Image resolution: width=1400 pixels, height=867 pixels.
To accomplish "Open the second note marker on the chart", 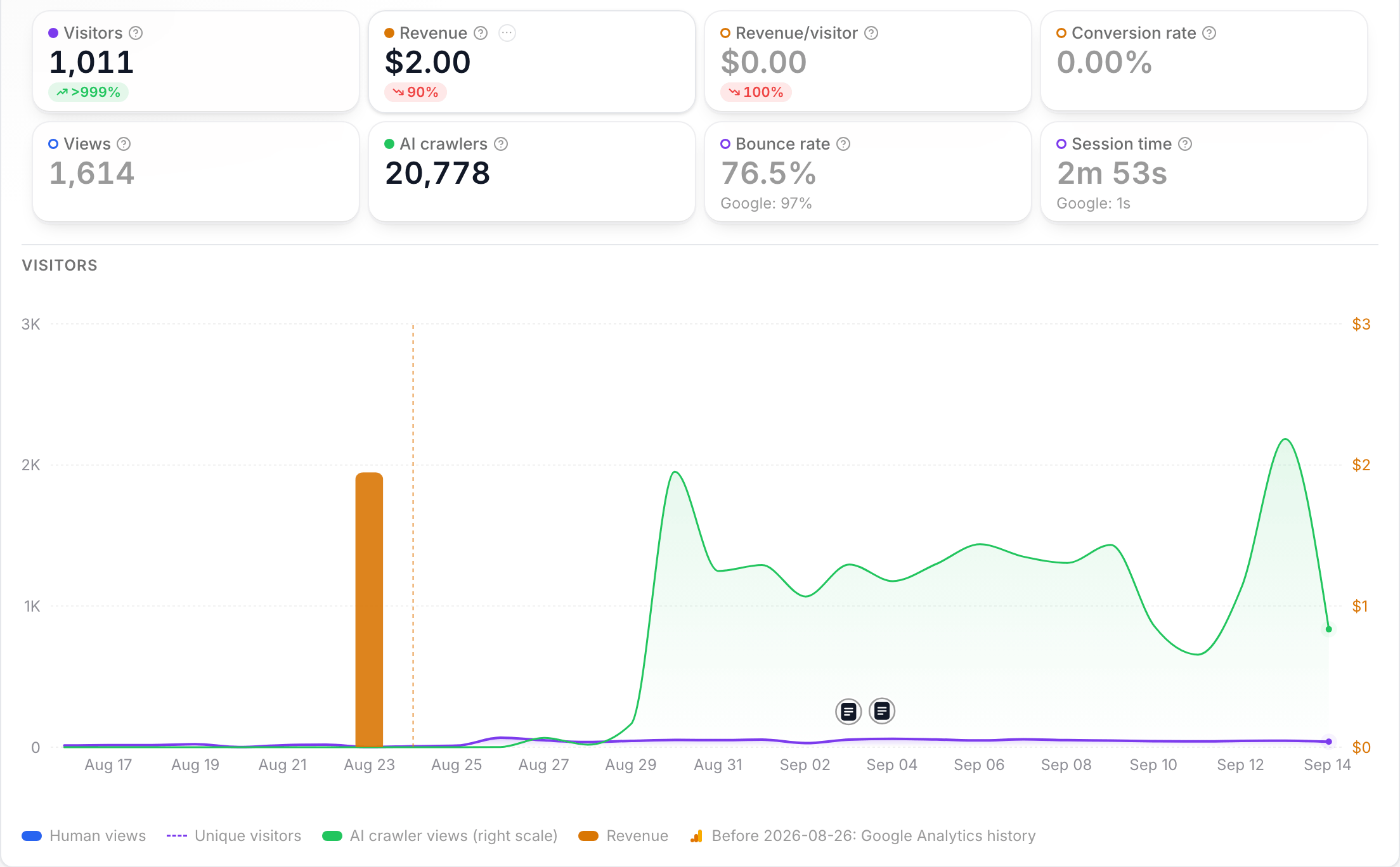I will coord(882,711).
